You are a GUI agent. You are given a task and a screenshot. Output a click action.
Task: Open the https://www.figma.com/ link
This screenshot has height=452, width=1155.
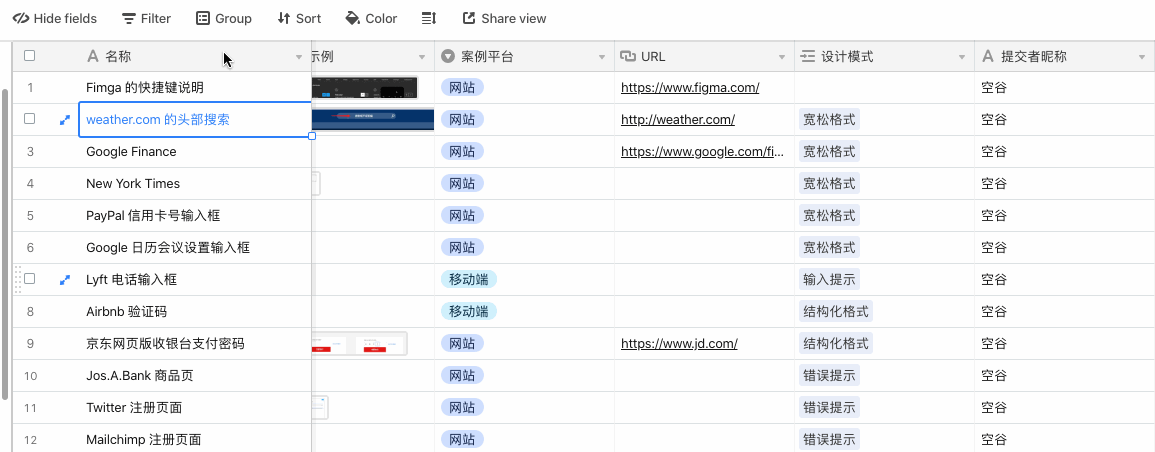click(690, 88)
